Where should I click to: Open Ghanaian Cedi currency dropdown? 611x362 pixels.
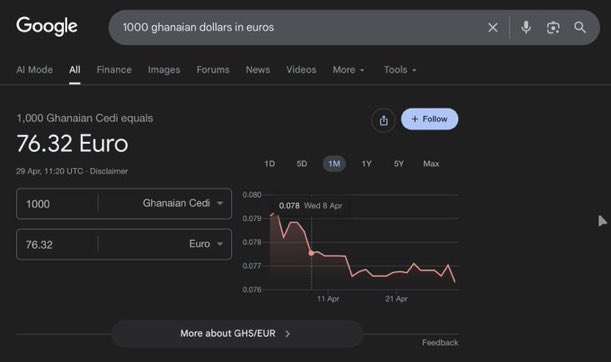point(183,203)
